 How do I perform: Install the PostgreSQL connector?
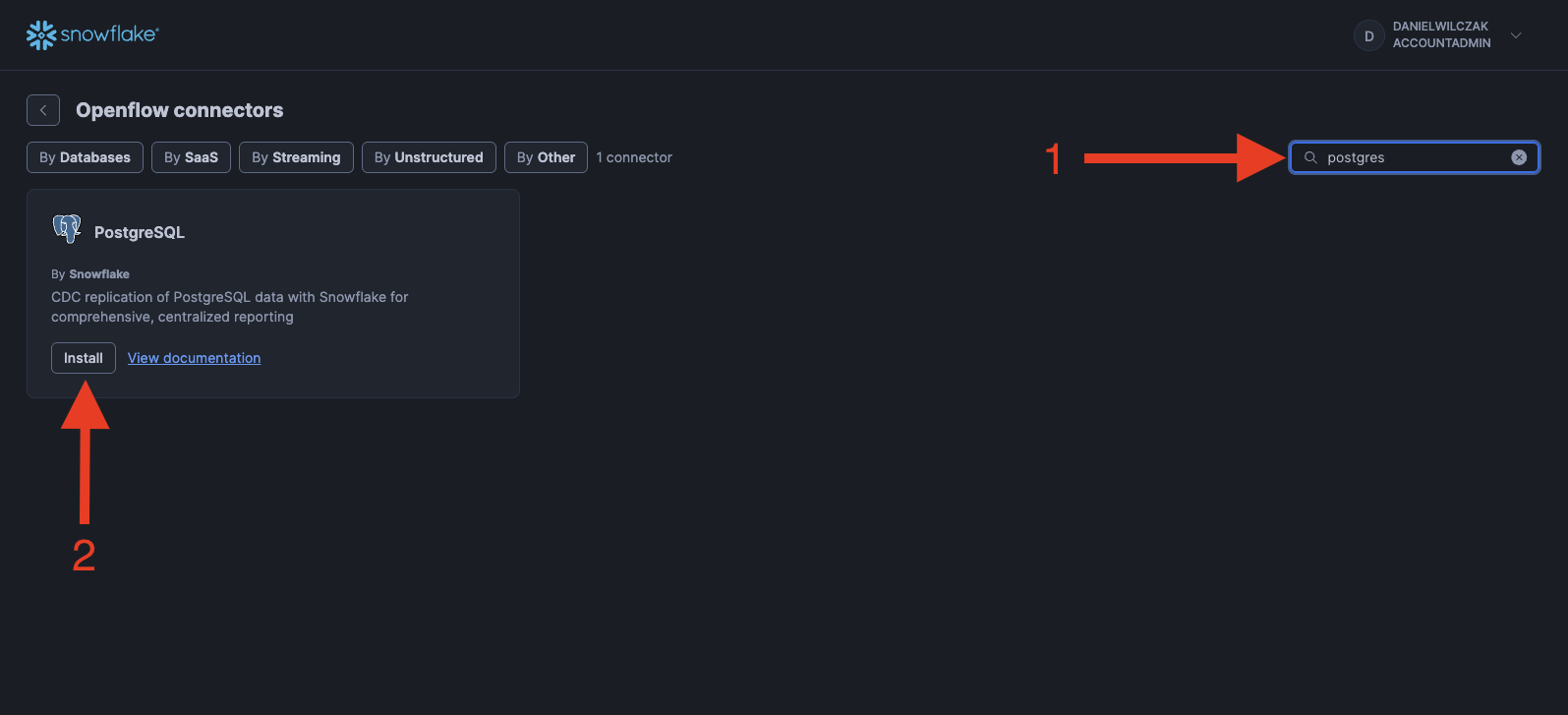(84, 358)
